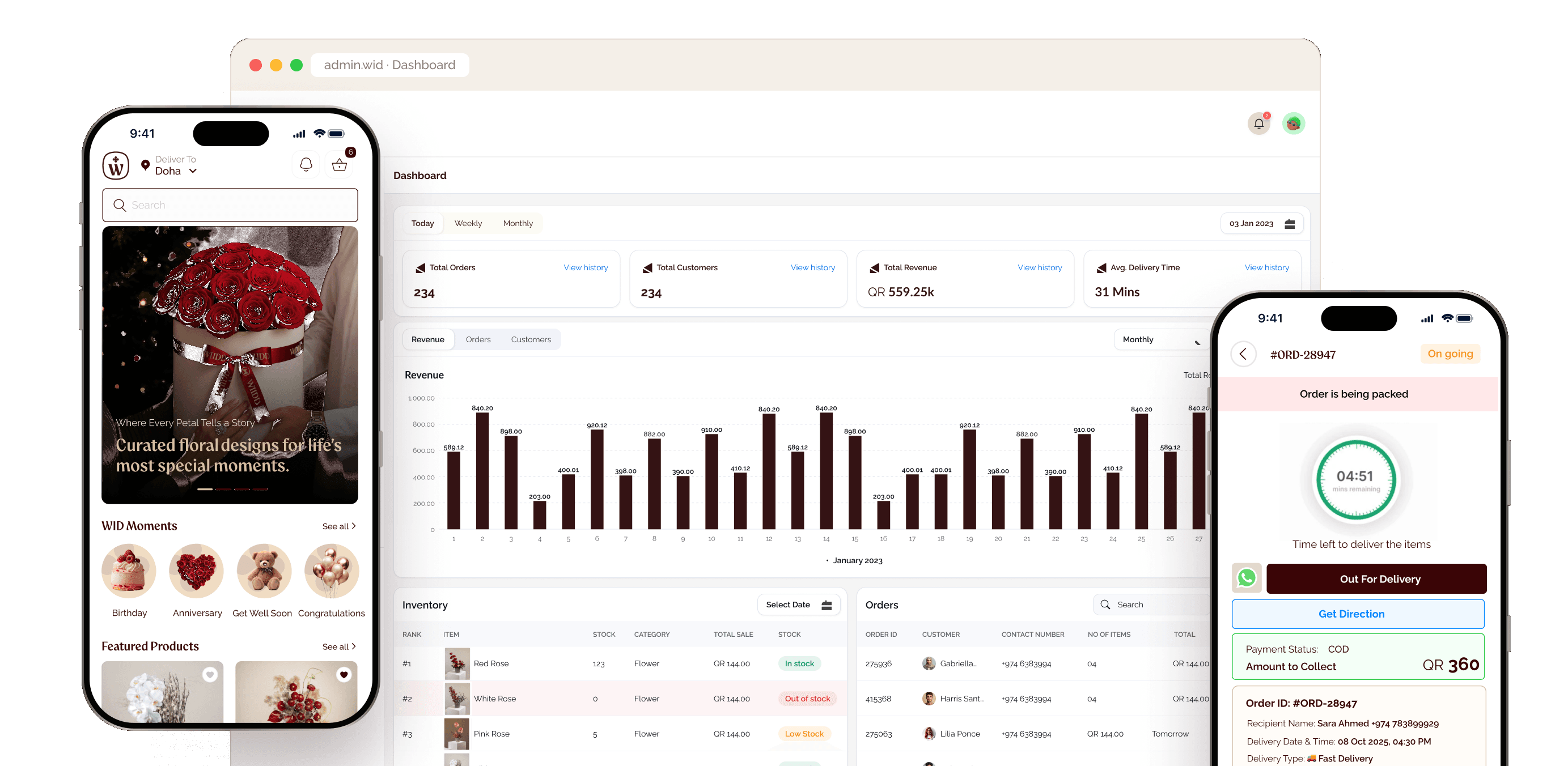Viewport: 1568px width, 766px height.
Task: Tap the location pin beside Deliver To
Action: click(x=146, y=165)
